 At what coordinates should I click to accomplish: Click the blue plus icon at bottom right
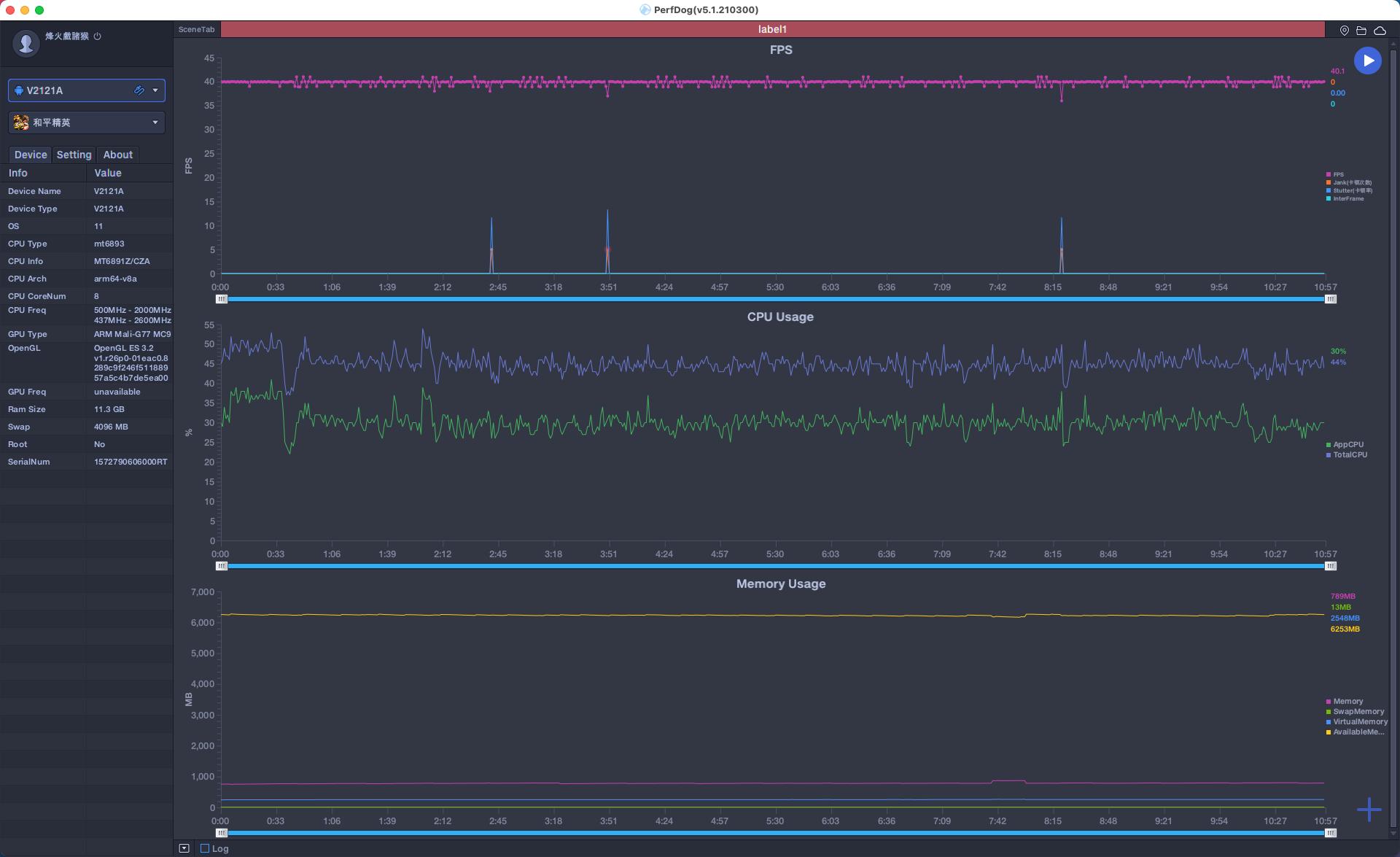(1369, 809)
